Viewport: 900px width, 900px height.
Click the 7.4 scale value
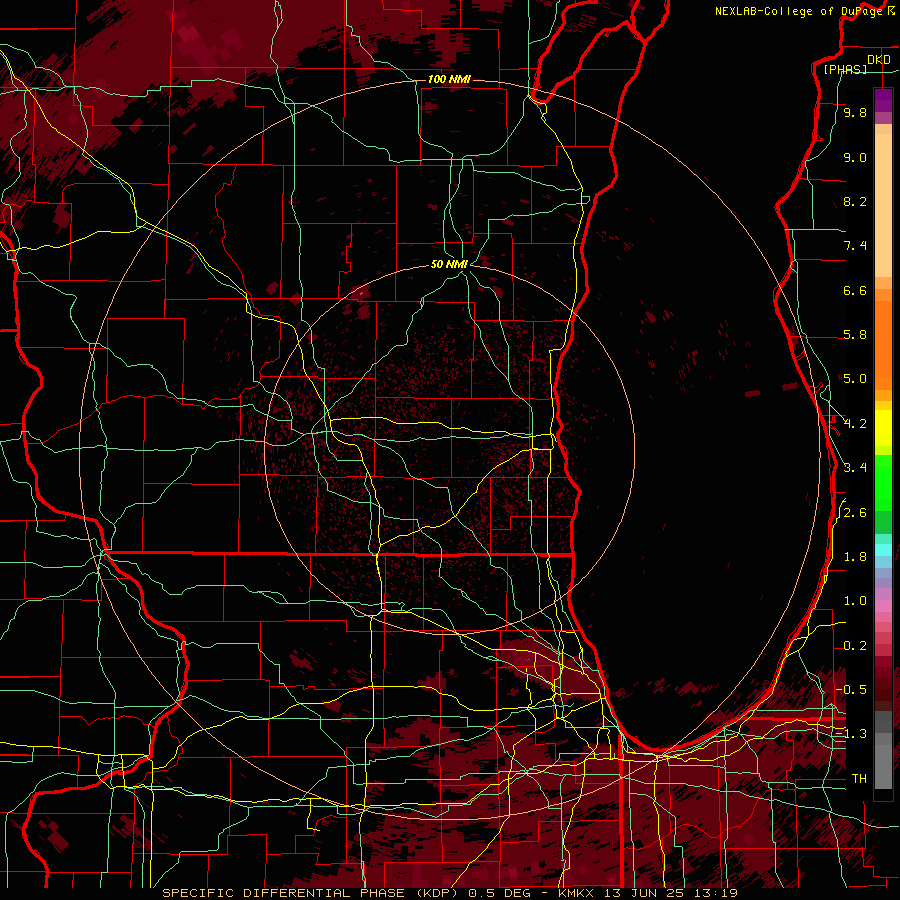coord(855,246)
